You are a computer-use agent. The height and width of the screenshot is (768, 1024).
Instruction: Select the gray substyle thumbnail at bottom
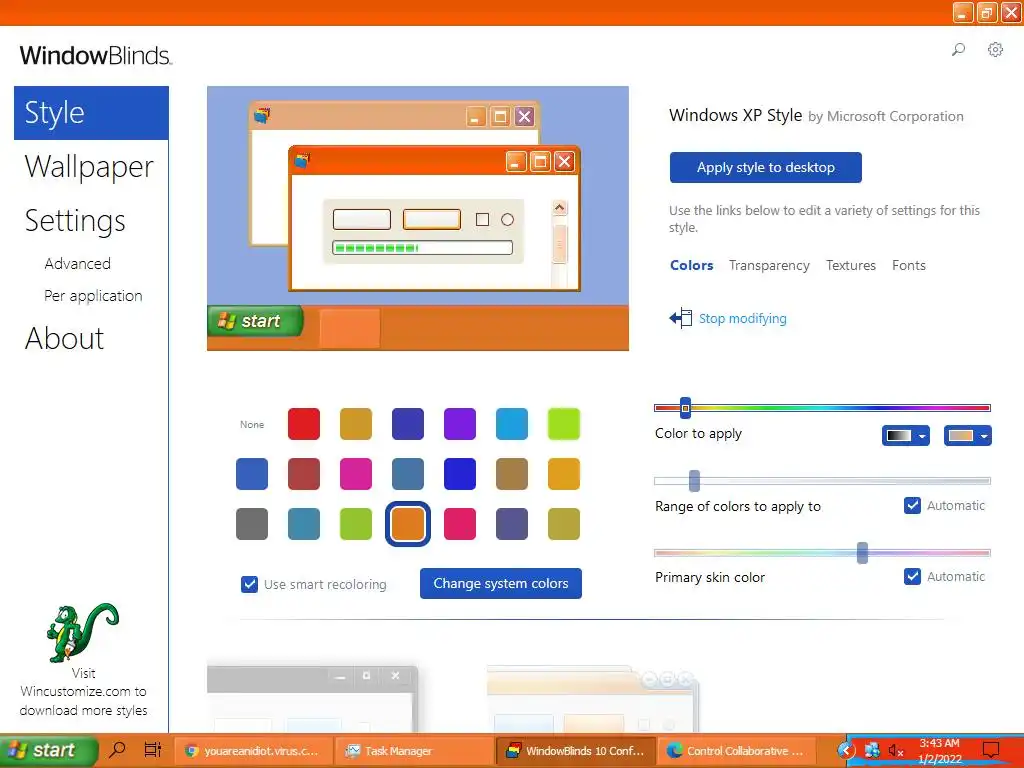[312, 699]
